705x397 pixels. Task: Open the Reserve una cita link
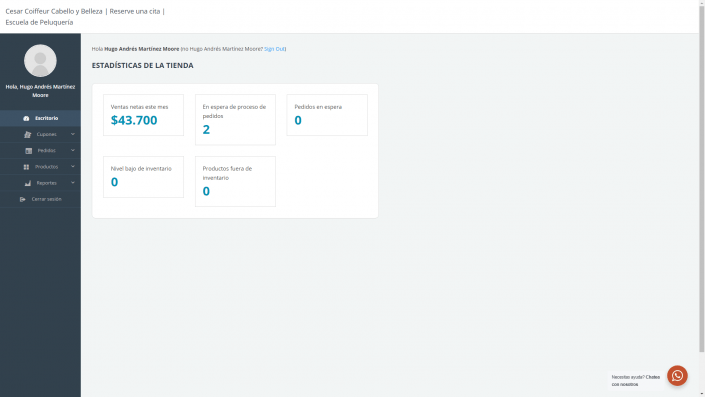tap(135, 11)
